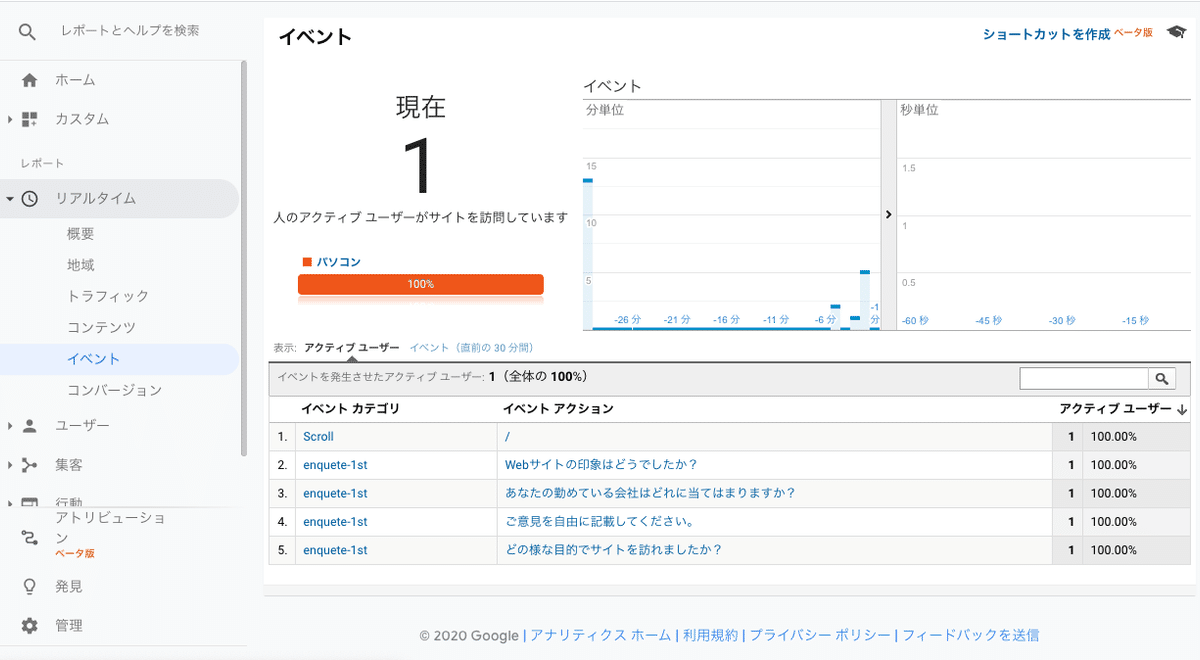Click the Discover lightbulb icon

point(29,586)
